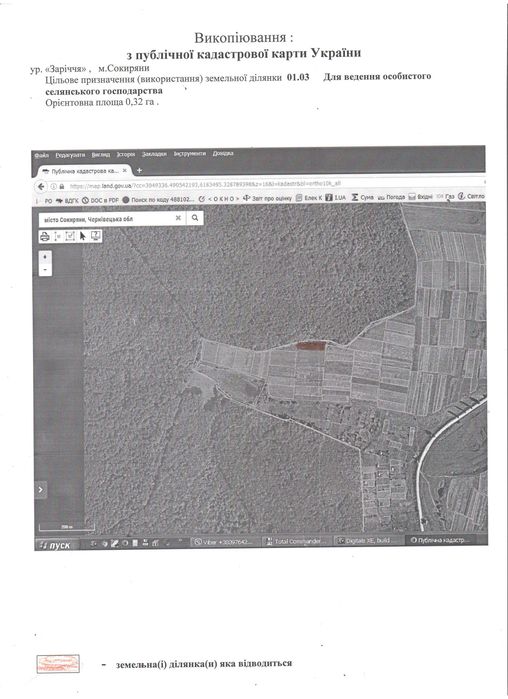508x699 pixels.
Task: Click the print icon in map toolbar
Action: [45, 236]
